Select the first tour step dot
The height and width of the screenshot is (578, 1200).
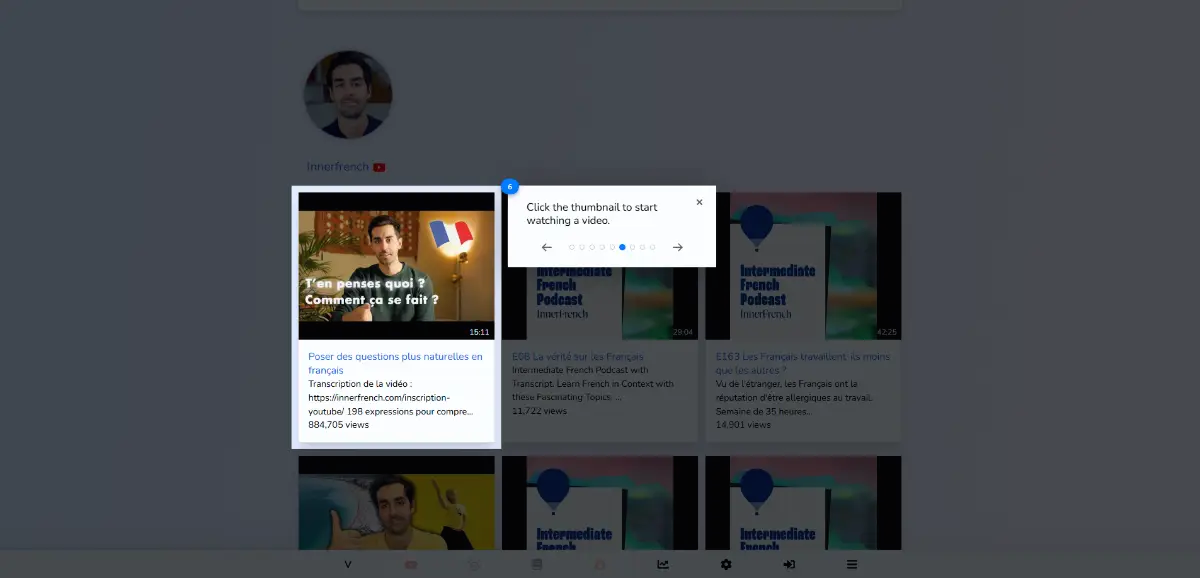tap(572, 247)
